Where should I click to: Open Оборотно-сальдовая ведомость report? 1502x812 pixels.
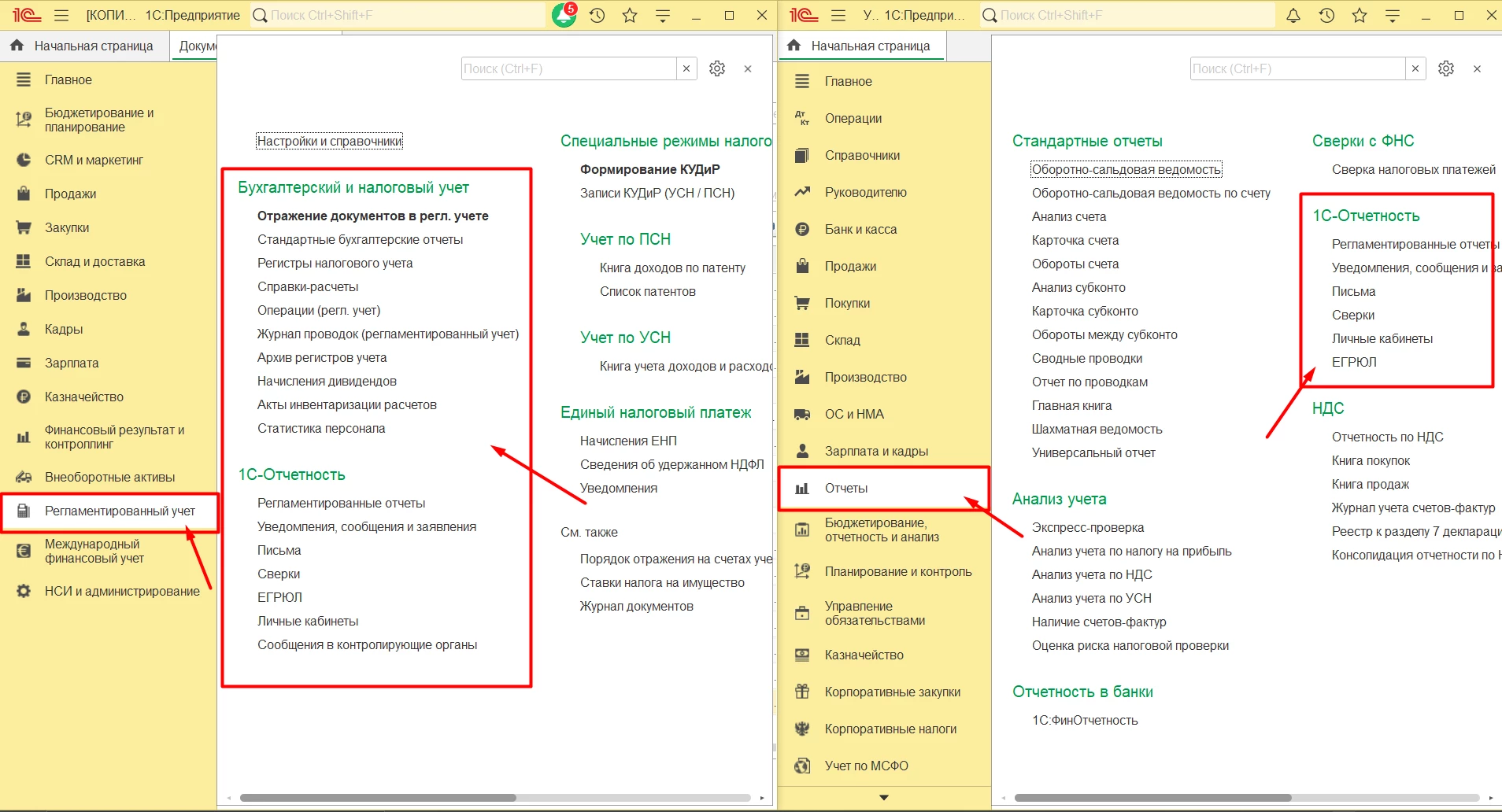[x=1126, y=169]
